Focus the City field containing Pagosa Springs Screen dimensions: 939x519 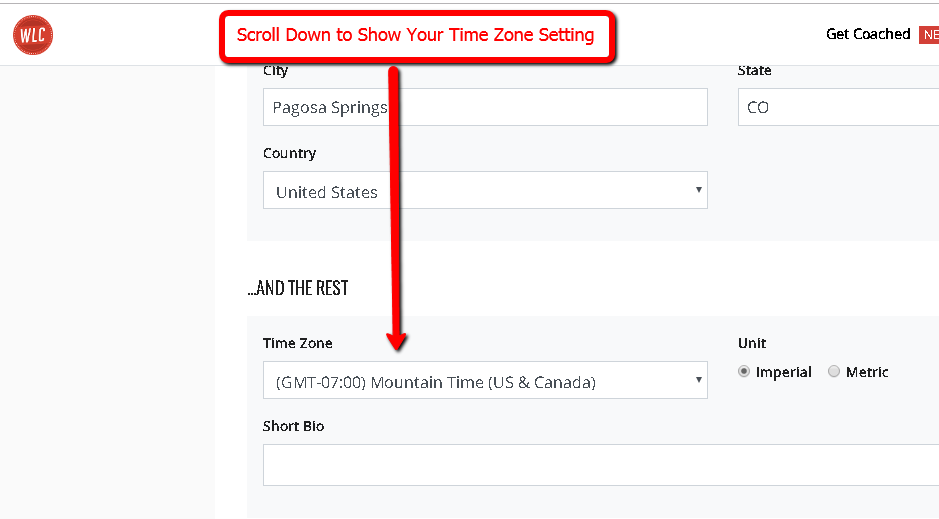click(x=485, y=107)
